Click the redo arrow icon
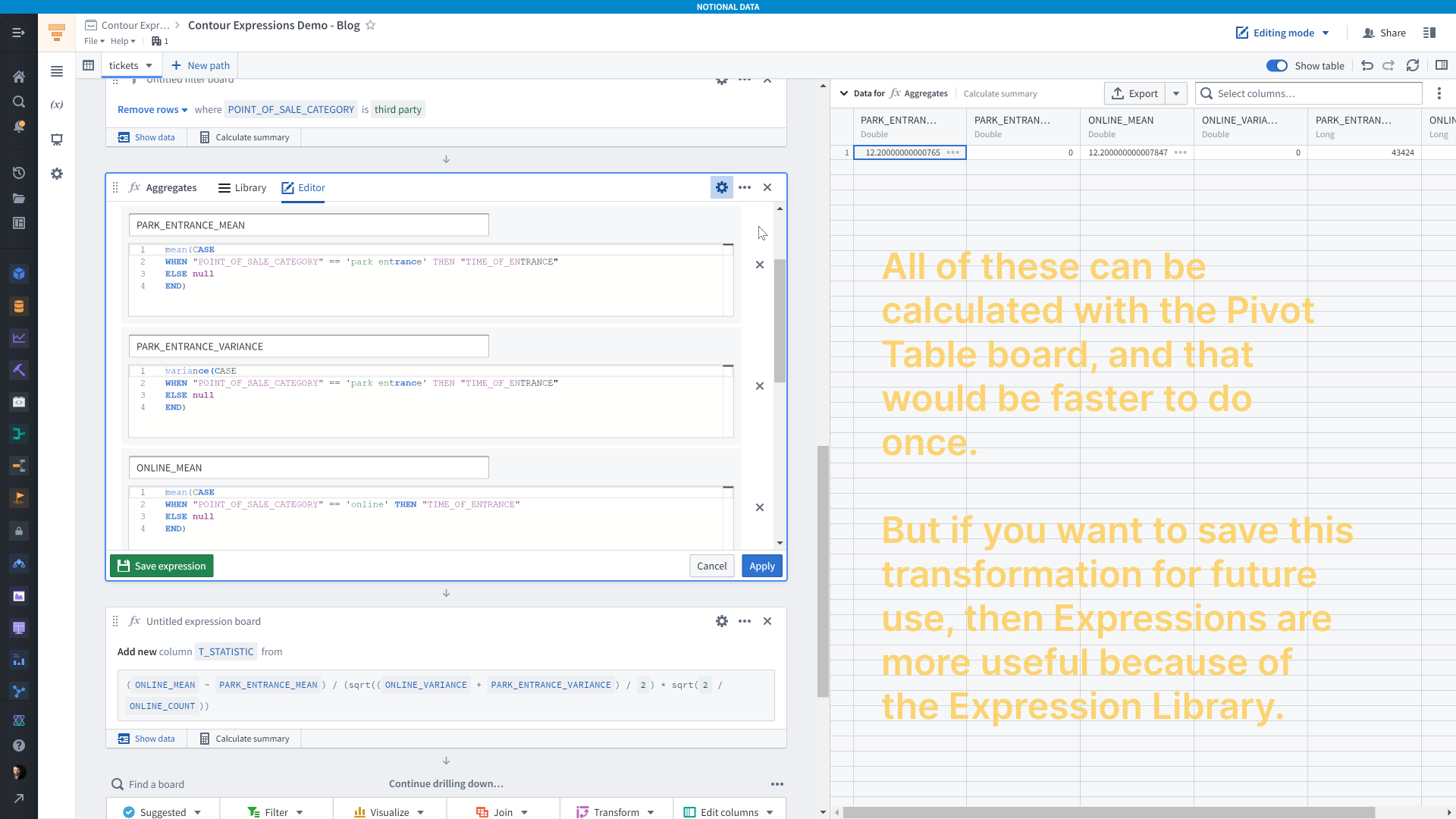 click(1389, 65)
